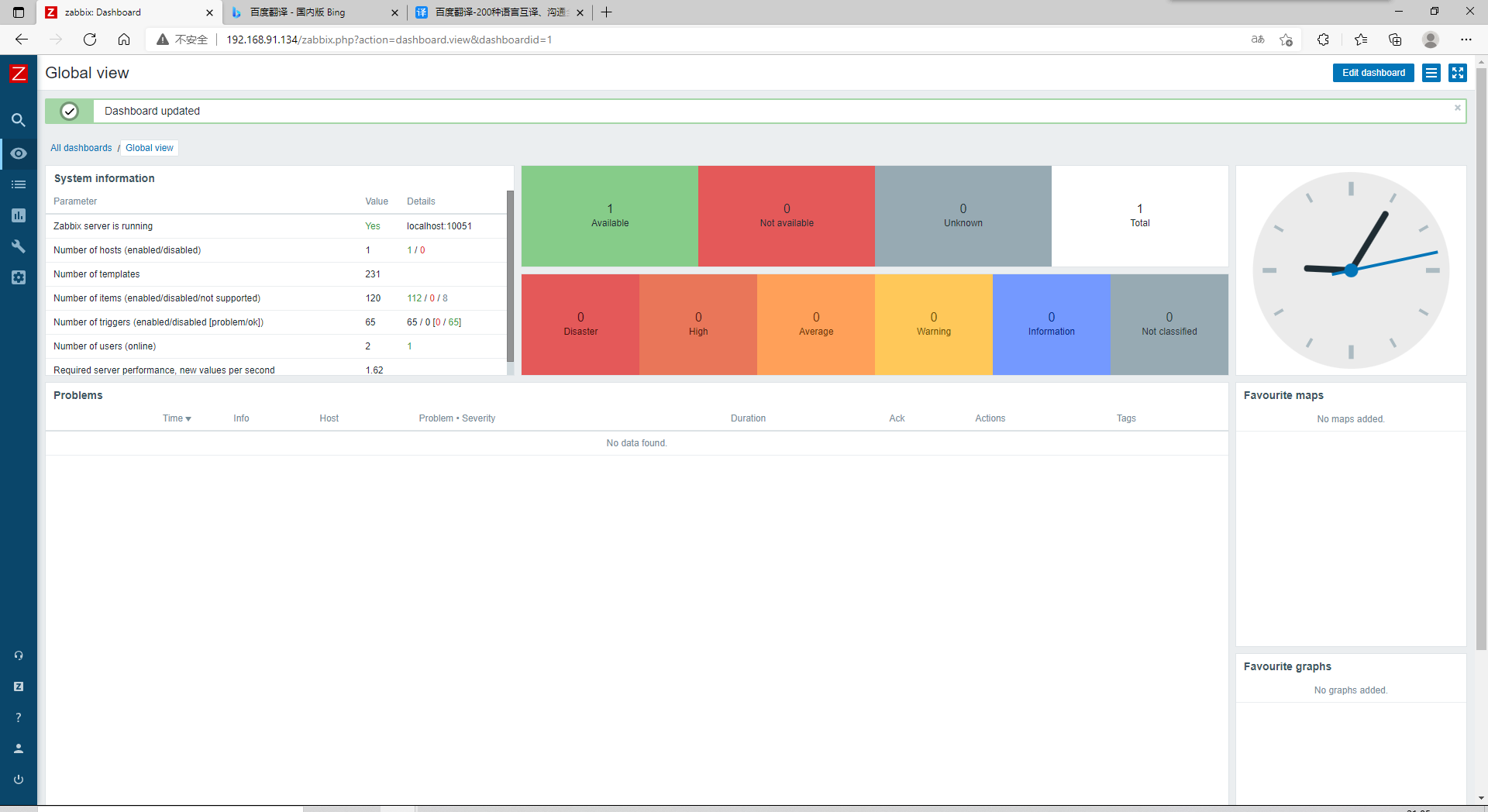The image size is (1488, 812).
Task: Click the Problems widget header
Action: [x=78, y=395]
